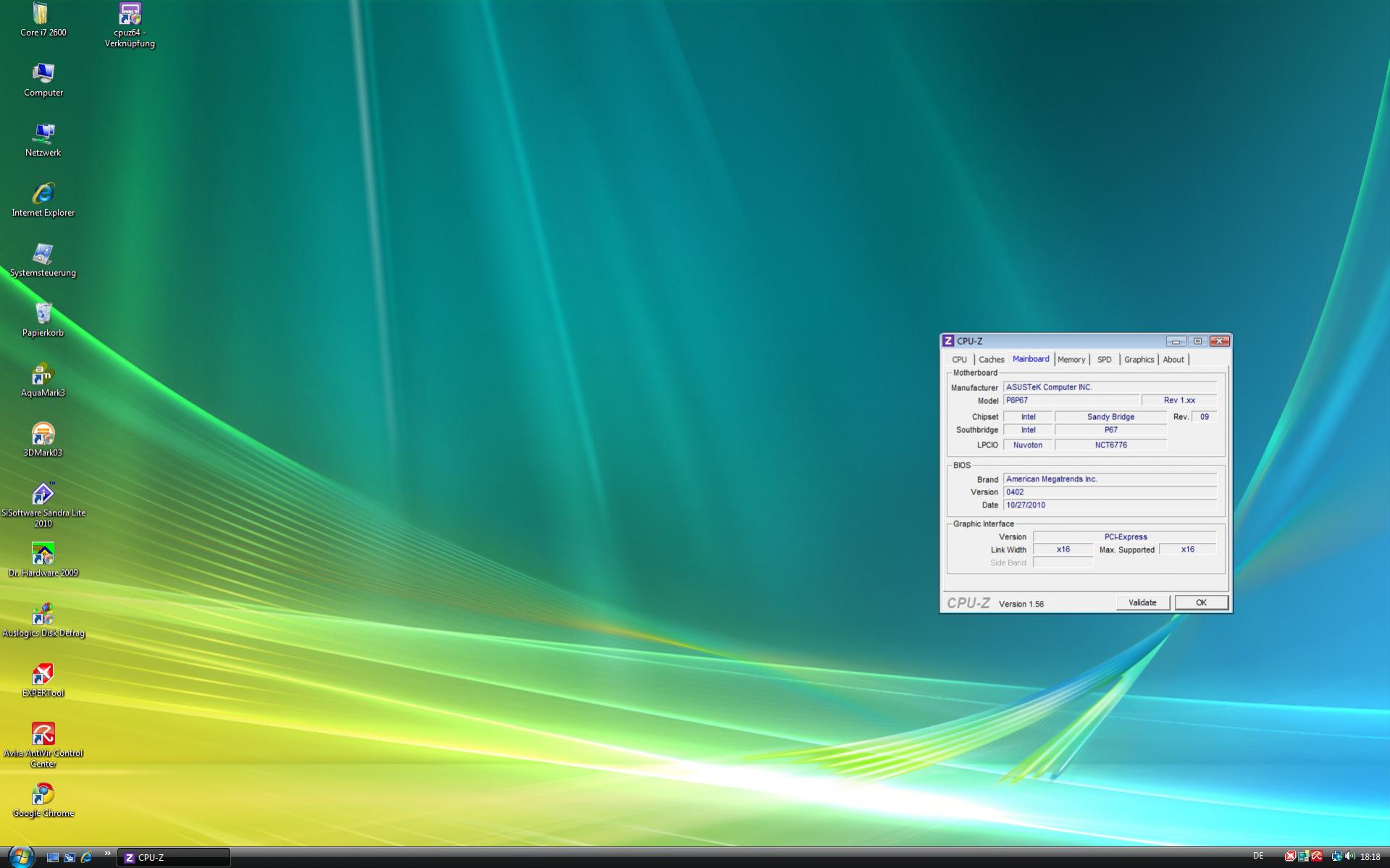
Task: Close the CPU-Z window
Action: click(1220, 341)
